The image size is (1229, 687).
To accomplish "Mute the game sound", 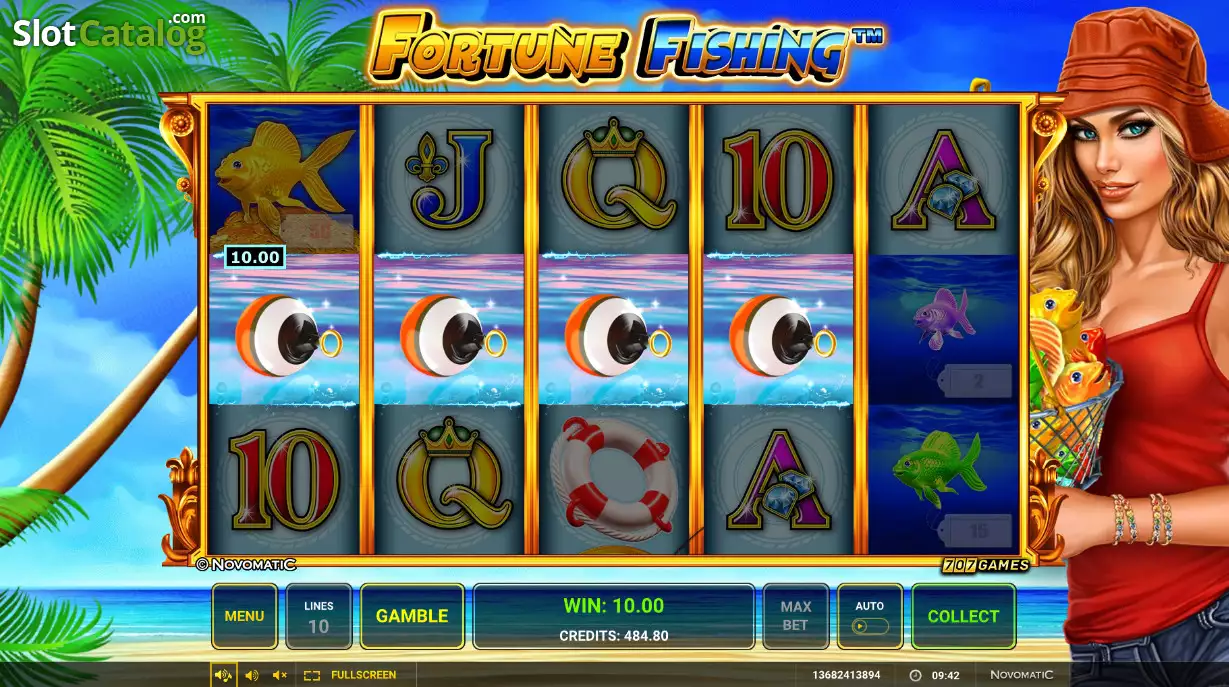I will (280, 675).
